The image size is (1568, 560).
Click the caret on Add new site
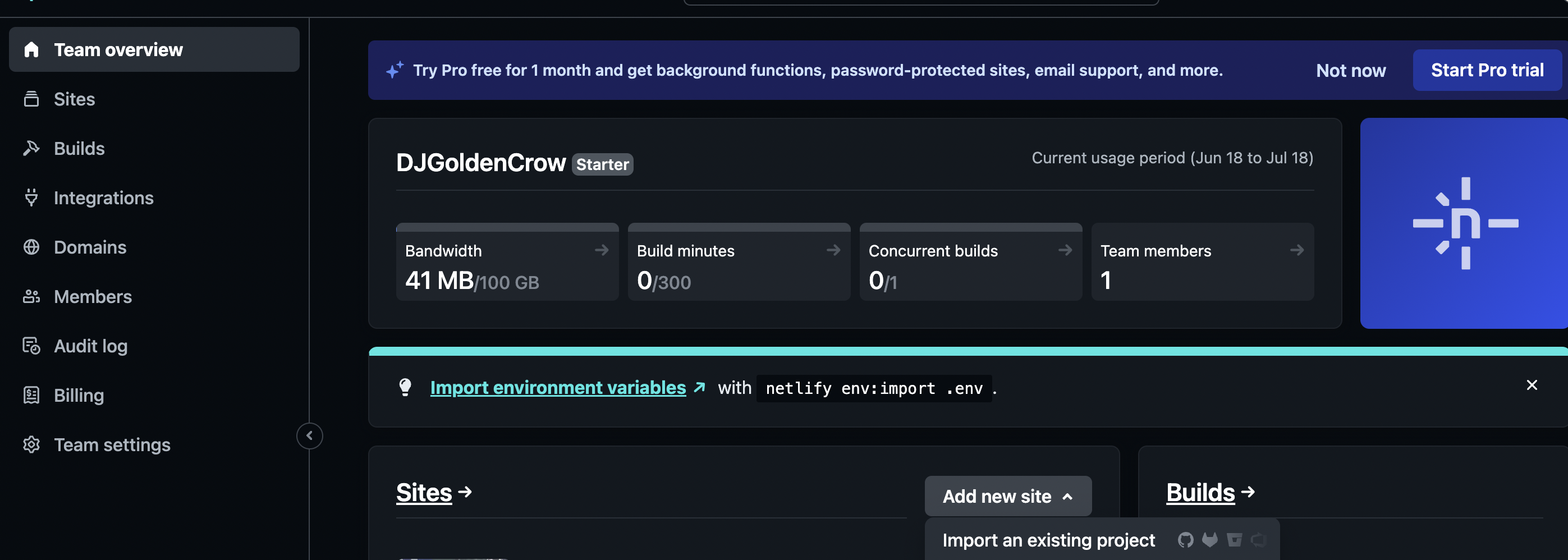pyautogui.click(x=1067, y=497)
